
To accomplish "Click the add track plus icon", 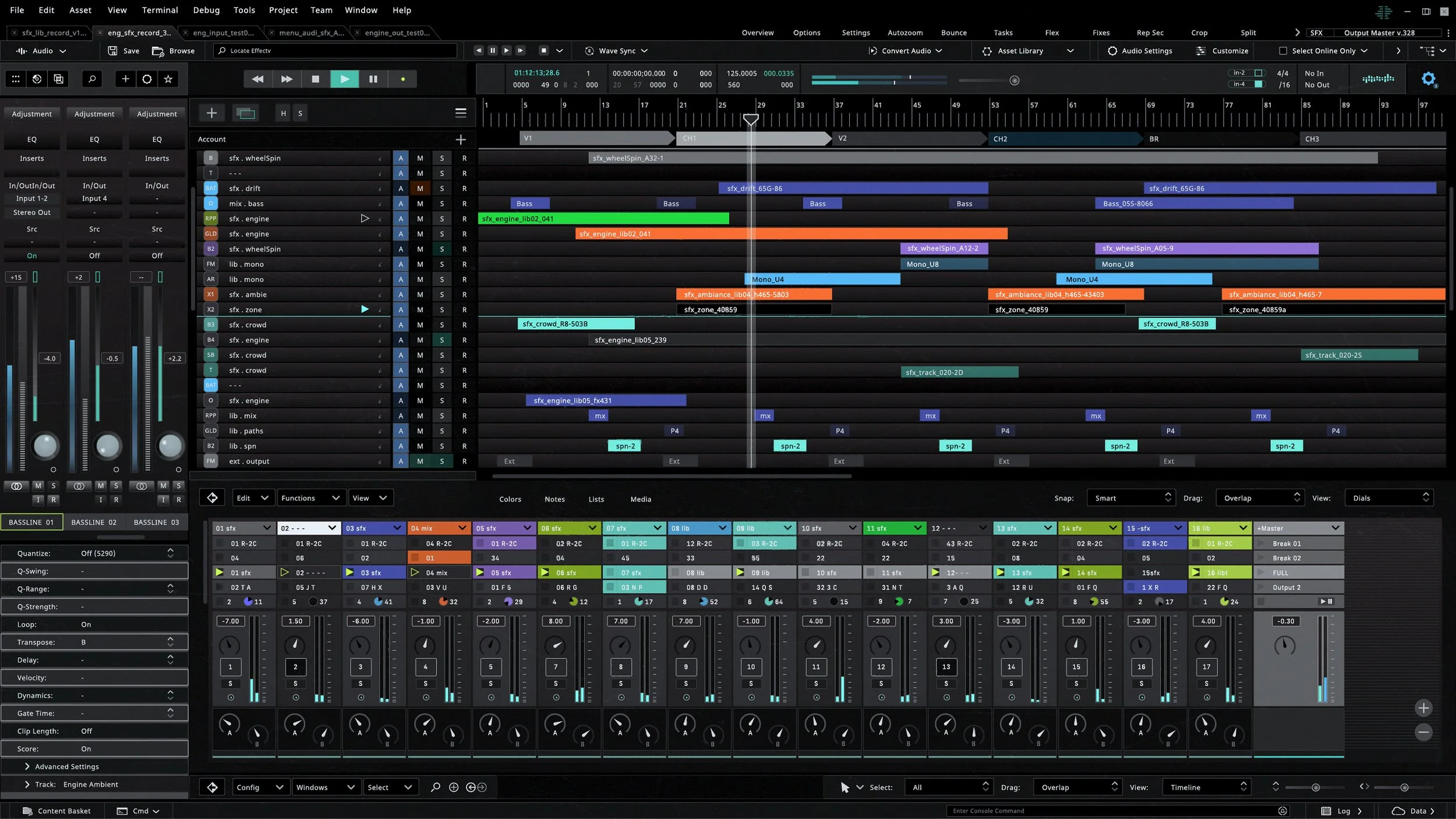I will [x=211, y=113].
